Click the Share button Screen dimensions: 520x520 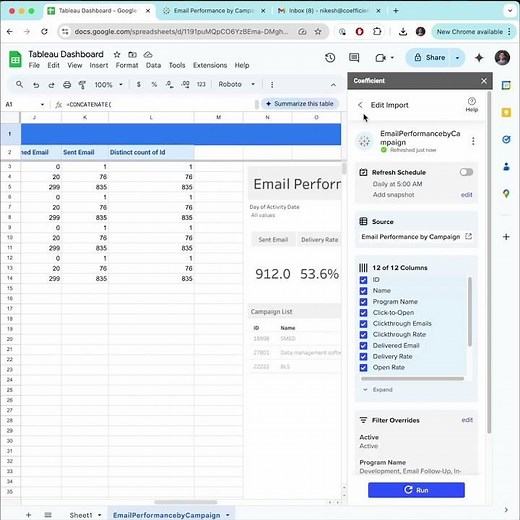430,58
